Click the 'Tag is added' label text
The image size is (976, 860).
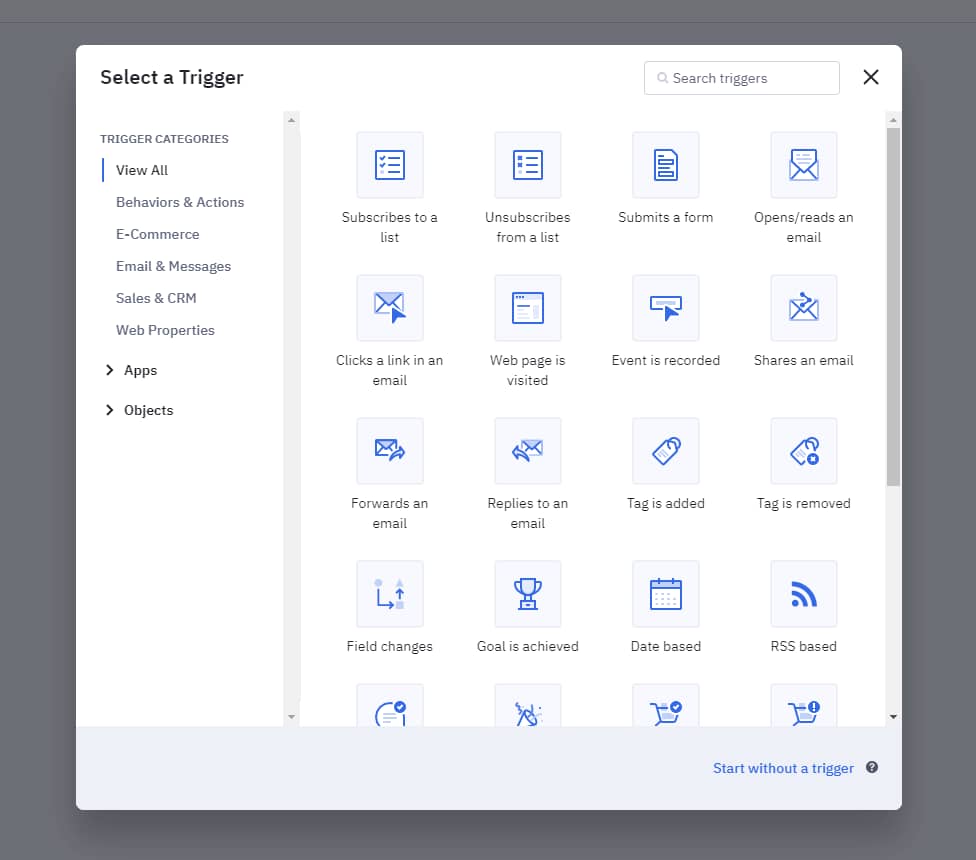point(665,503)
